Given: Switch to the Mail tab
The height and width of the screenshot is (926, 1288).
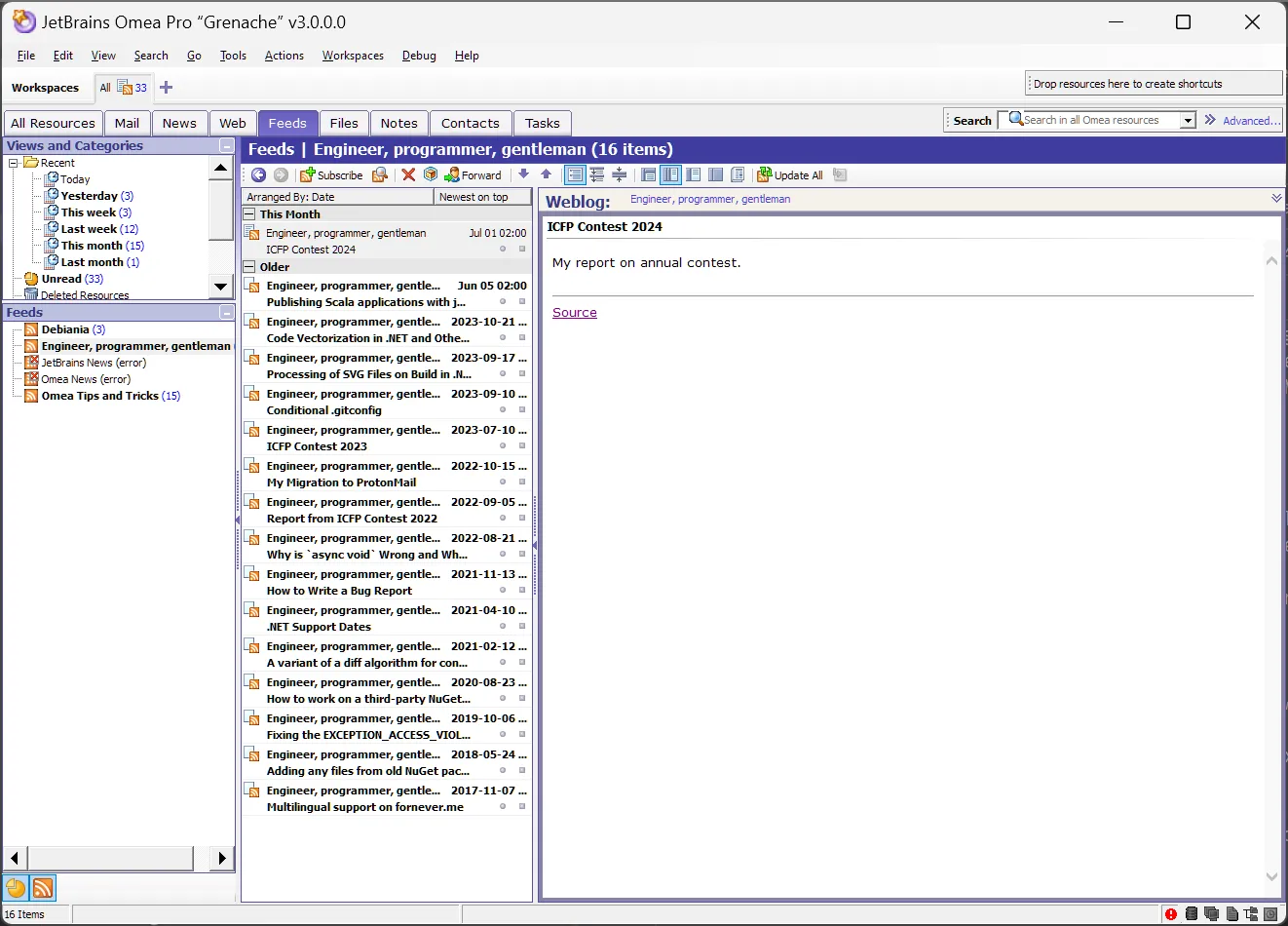Looking at the screenshot, I should pyautogui.click(x=127, y=123).
